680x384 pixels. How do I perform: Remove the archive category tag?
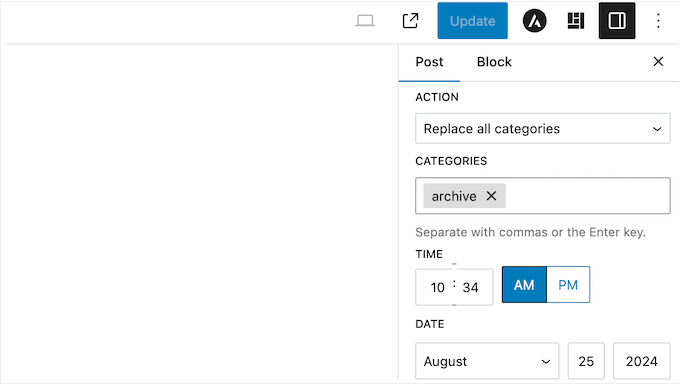coord(491,196)
